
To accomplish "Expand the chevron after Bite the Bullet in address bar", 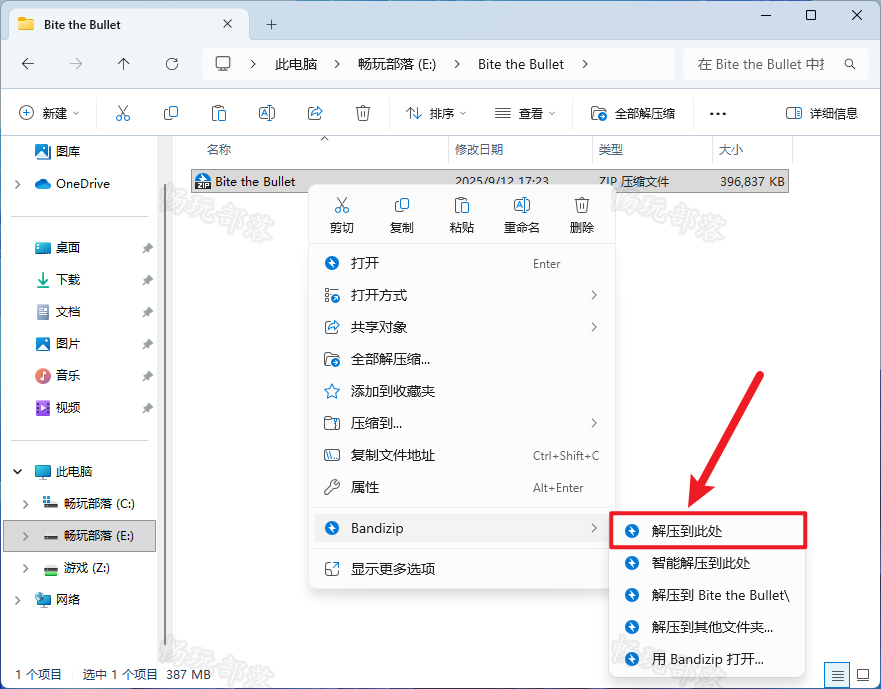I will click(585, 64).
